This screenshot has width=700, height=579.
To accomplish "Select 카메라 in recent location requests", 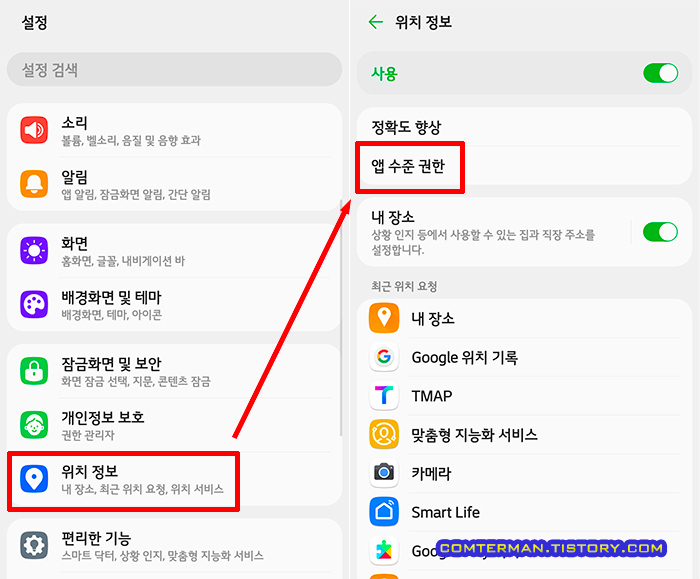I will (525, 473).
